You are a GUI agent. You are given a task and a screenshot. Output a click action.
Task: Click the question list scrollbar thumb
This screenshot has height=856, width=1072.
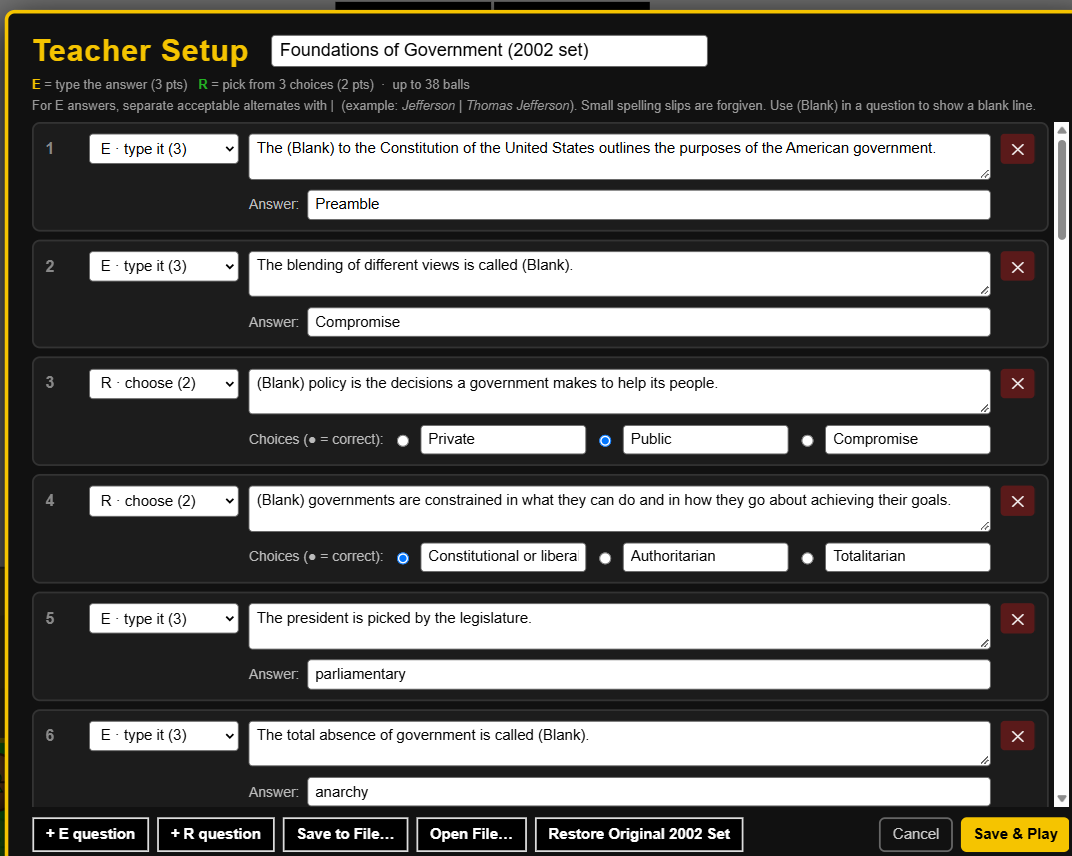point(1062,189)
